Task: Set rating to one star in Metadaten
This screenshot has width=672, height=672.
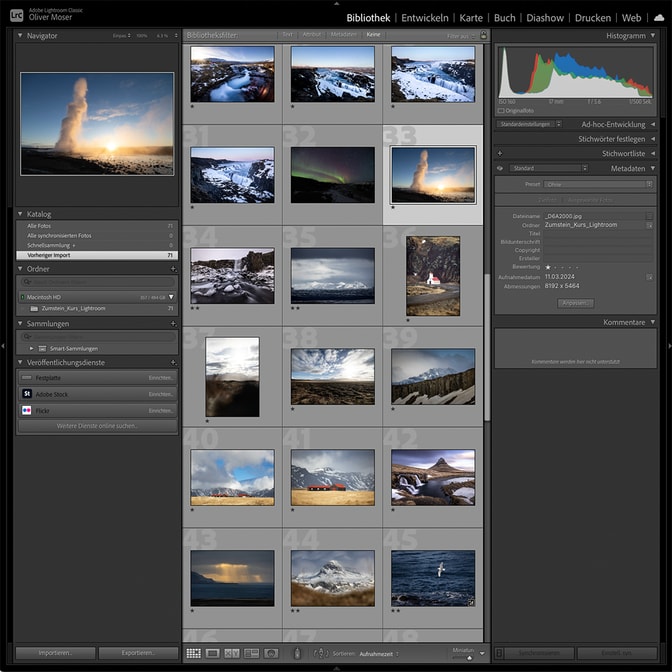Action: tap(548, 267)
